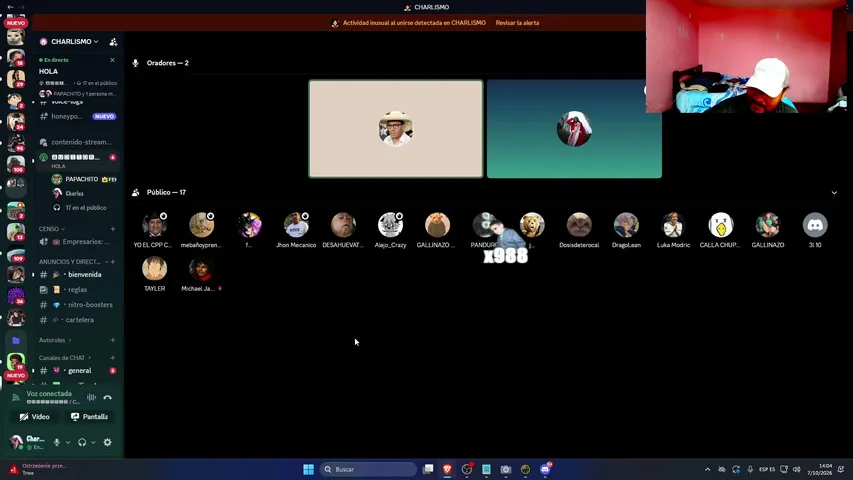Click the invite people icon beside CHARLISMO

pos(113,42)
